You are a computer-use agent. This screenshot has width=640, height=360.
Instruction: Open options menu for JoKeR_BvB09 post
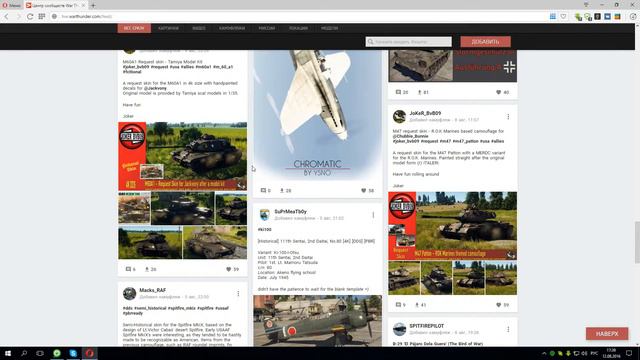[508, 117]
